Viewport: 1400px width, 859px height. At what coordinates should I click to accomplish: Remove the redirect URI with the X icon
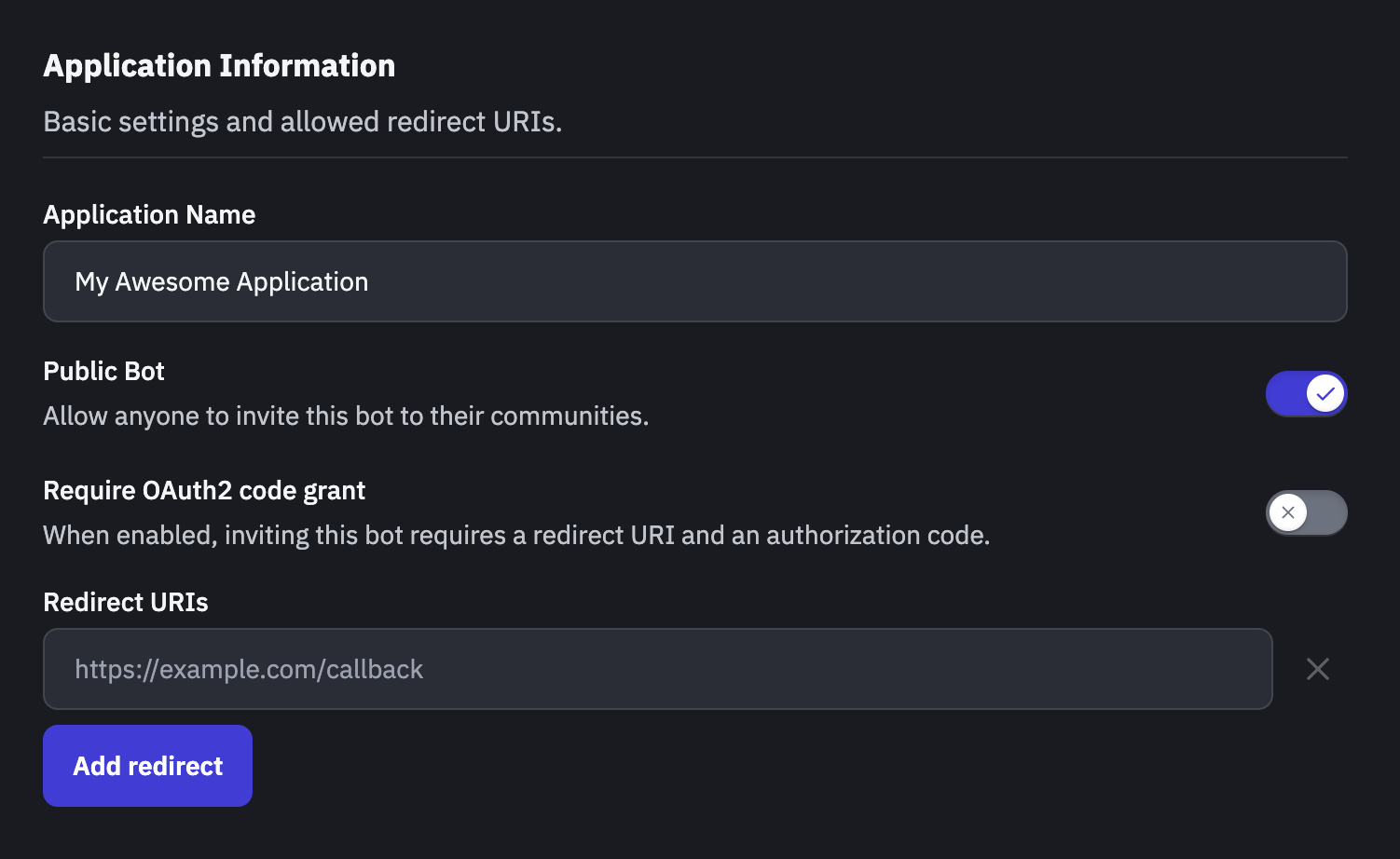(1317, 669)
